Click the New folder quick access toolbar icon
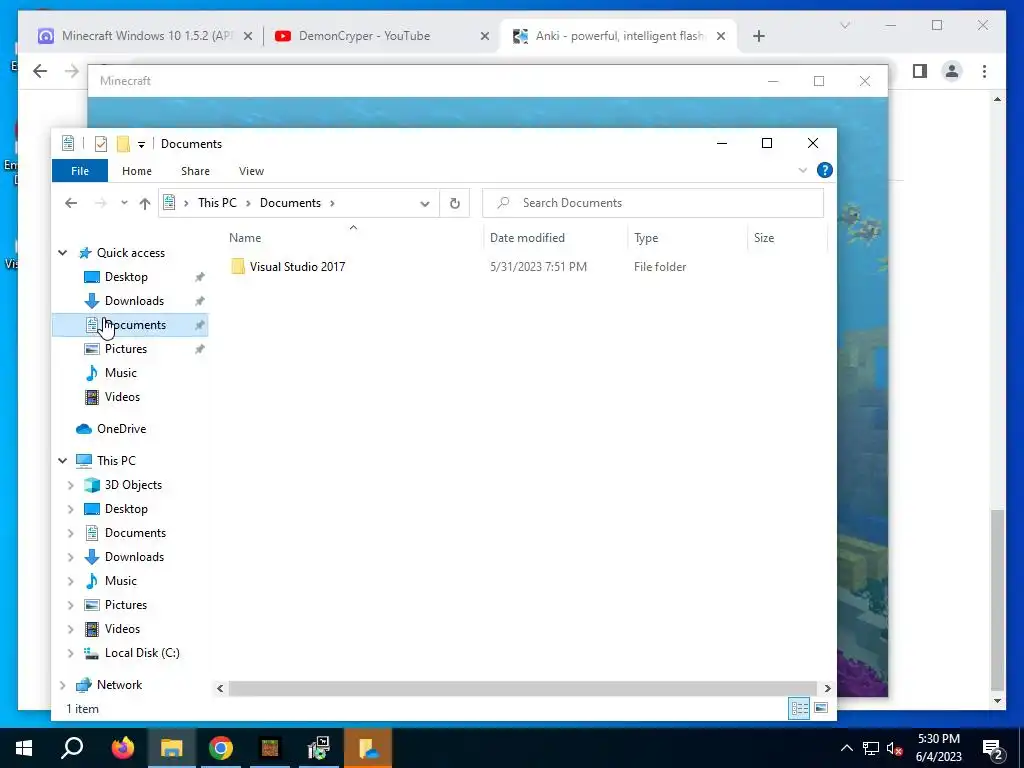 (x=123, y=144)
